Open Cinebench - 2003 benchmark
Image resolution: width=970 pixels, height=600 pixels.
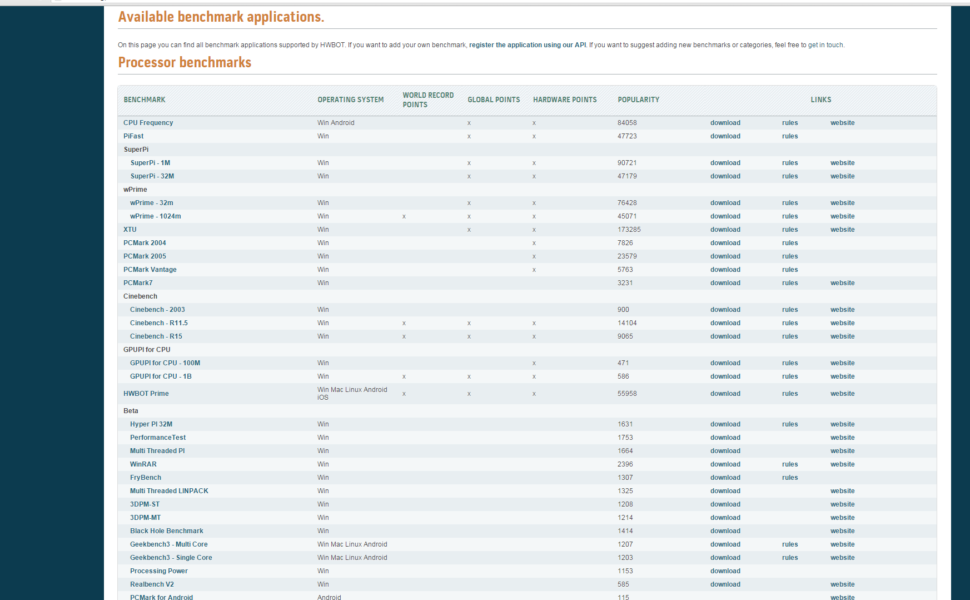coord(157,309)
